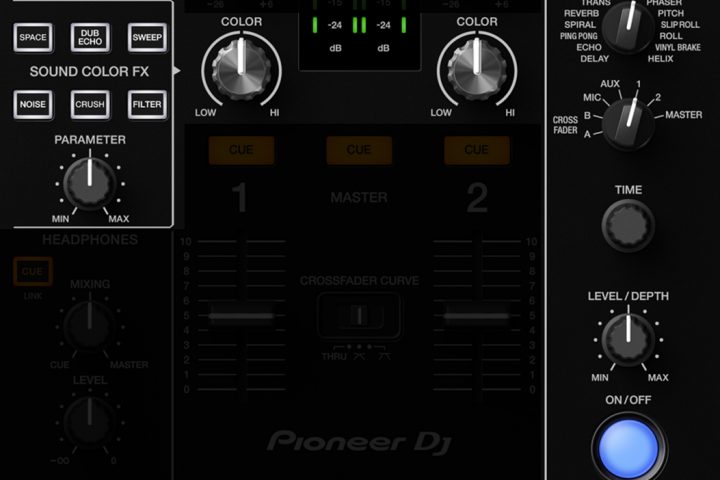Screen dimensions: 720x480
Task: Click the beat FX type selector knob
Action: 628,27
